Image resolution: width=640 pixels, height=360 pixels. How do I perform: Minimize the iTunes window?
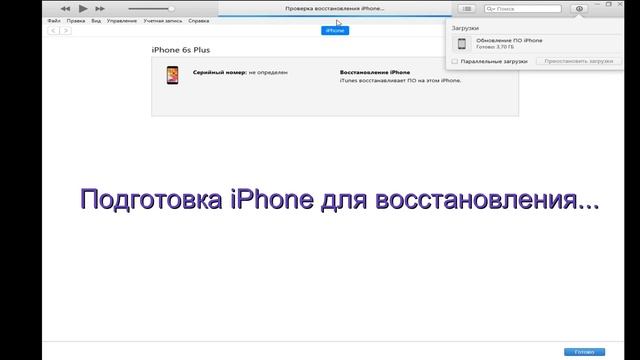click(x=597, y=4)
